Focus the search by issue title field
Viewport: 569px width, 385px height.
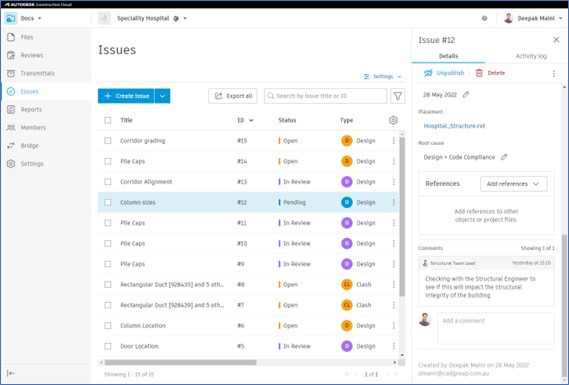[x=325, y=96]
